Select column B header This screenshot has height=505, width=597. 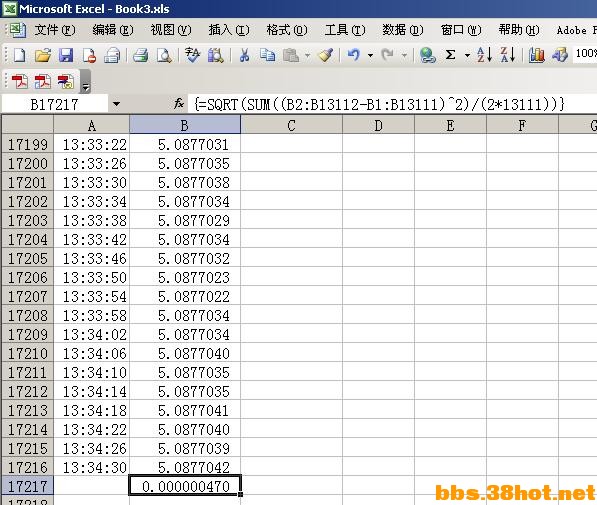tap(185, 125)
